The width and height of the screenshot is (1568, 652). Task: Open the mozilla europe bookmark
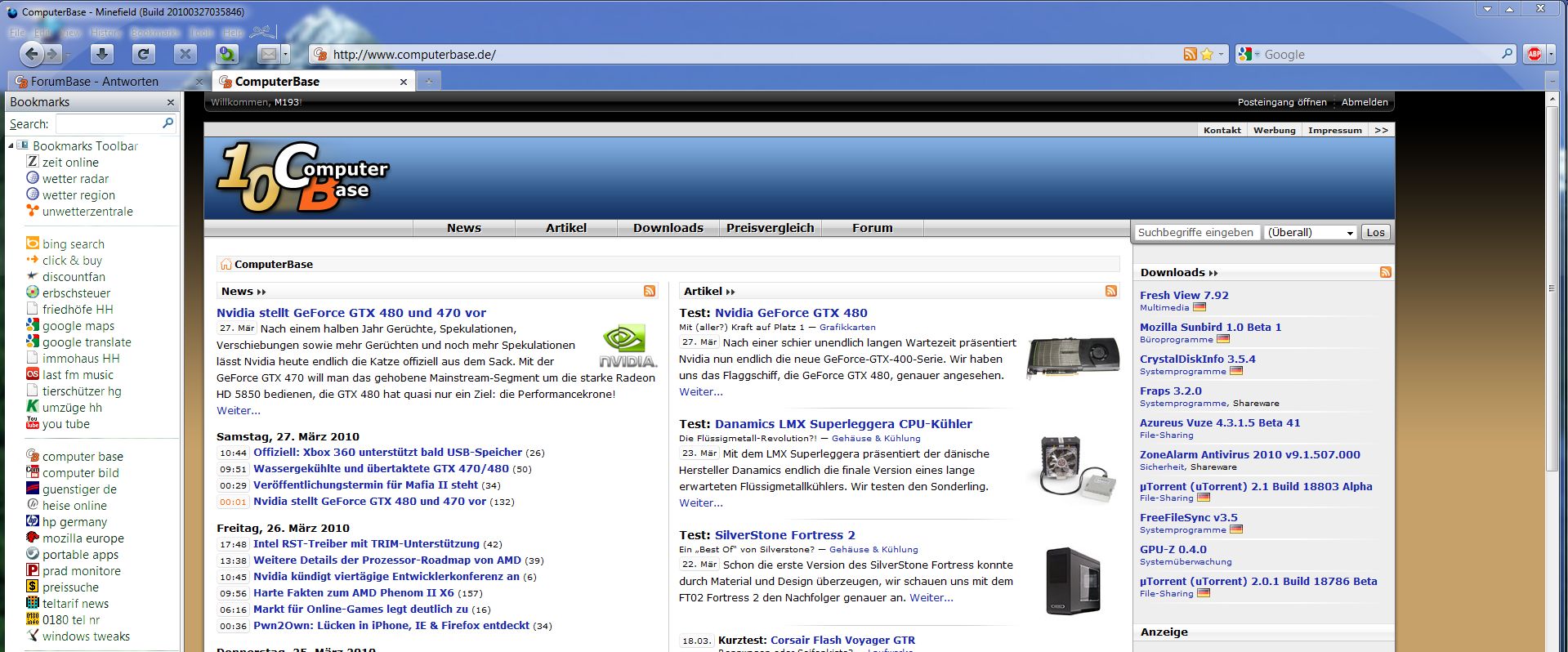[x=83, y=538]
